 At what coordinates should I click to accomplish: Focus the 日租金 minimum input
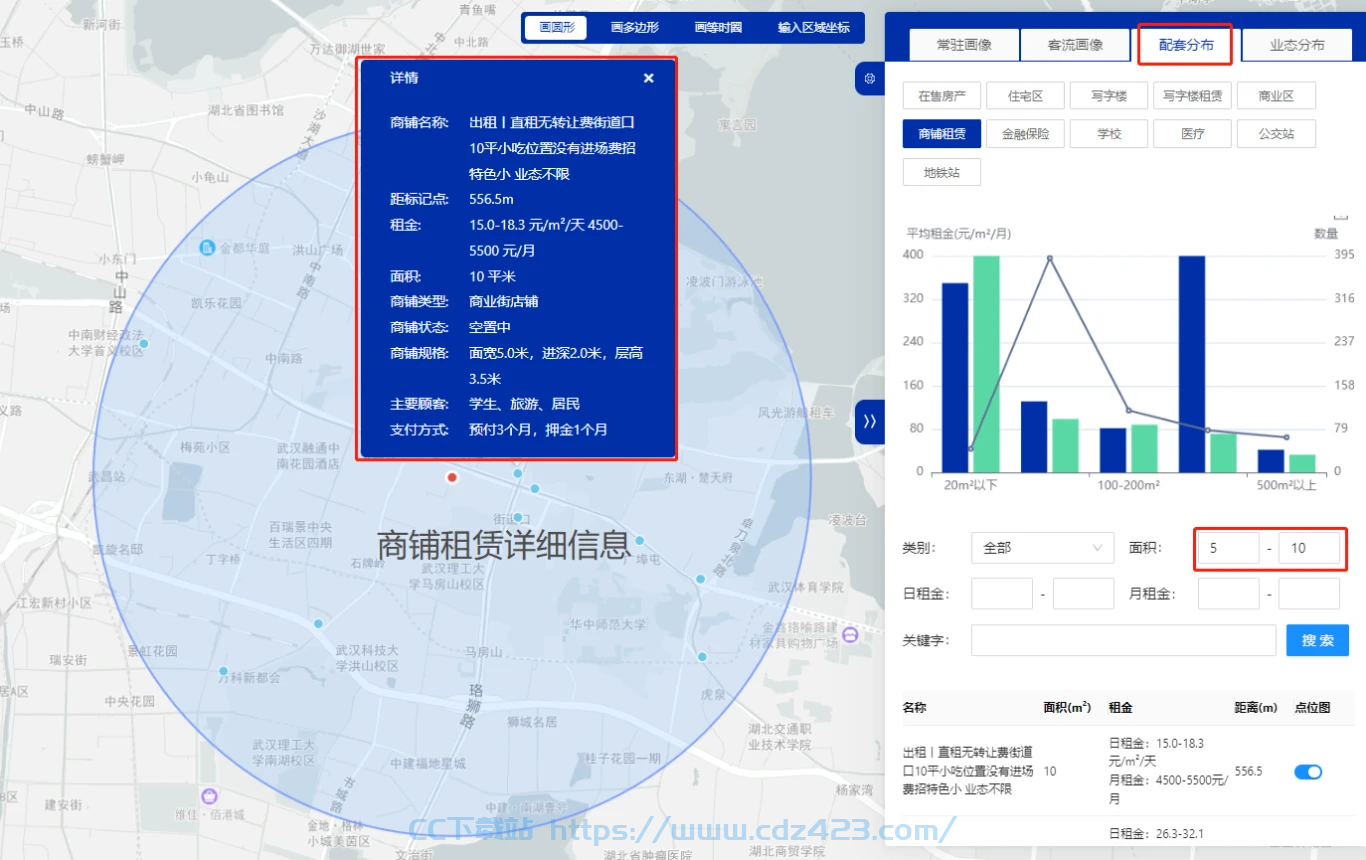[1002, 594]
